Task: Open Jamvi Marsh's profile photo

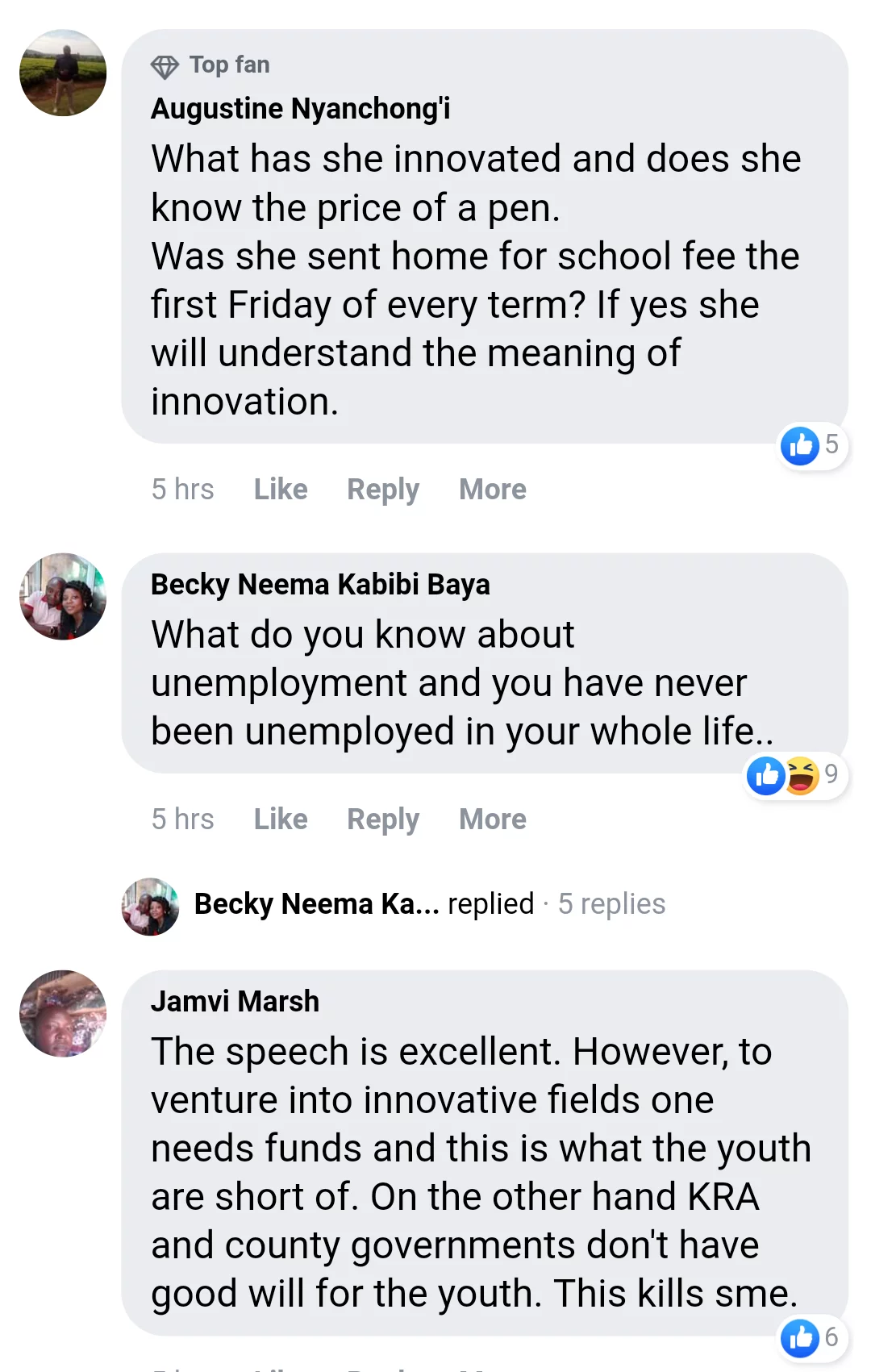Action: point(63,1014)
